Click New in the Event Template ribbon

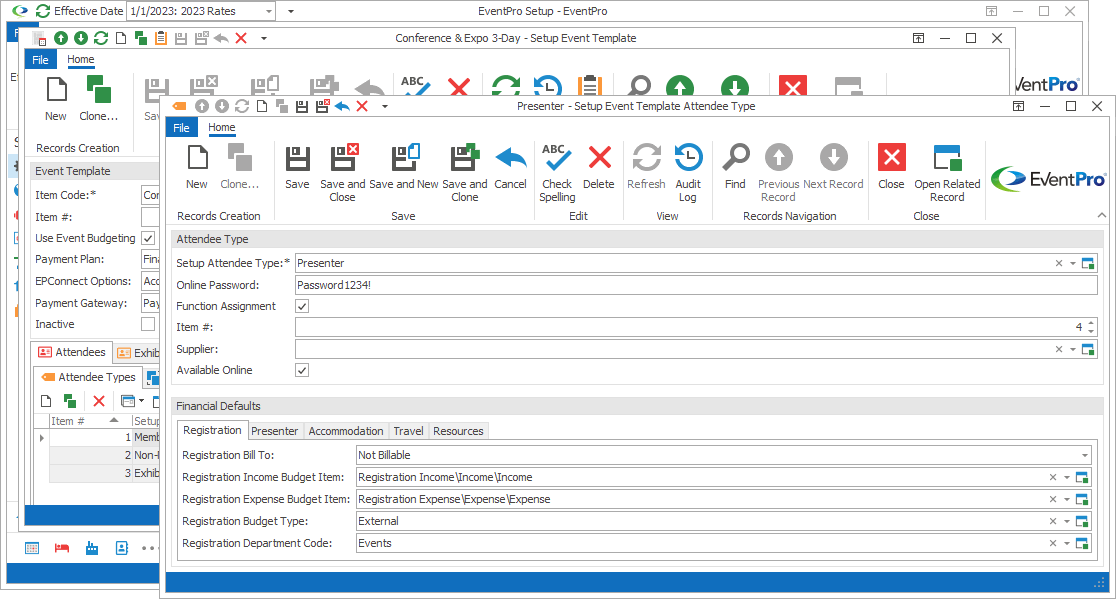click(56, 100)
